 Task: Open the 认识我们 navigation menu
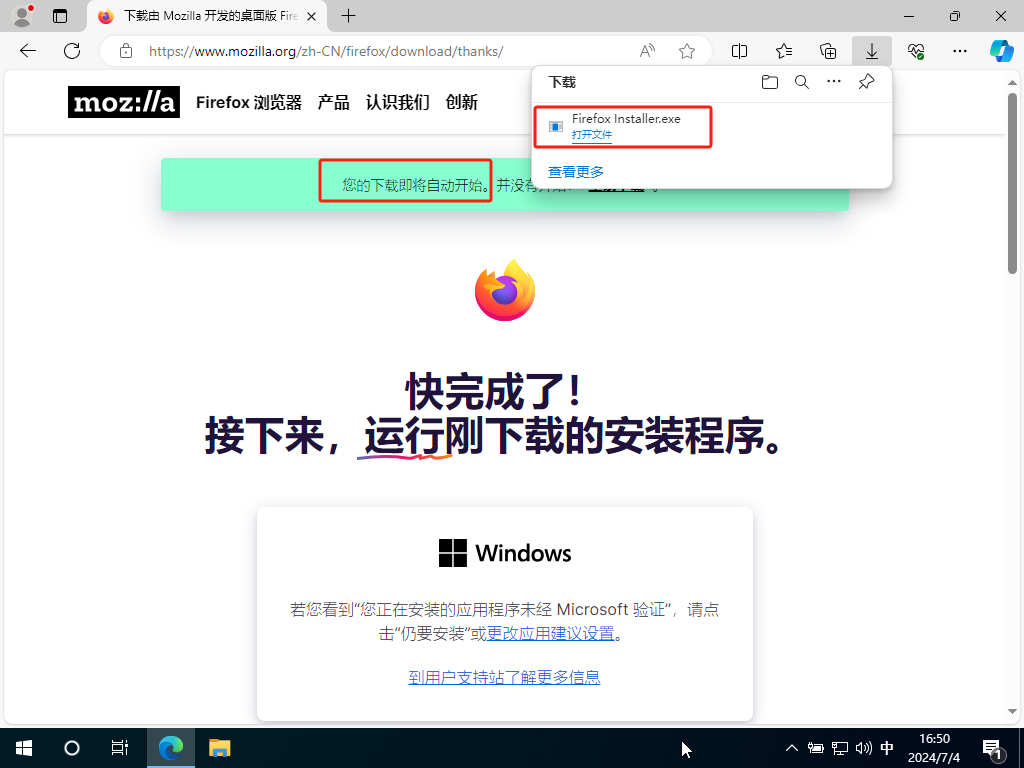coord(398,103)
